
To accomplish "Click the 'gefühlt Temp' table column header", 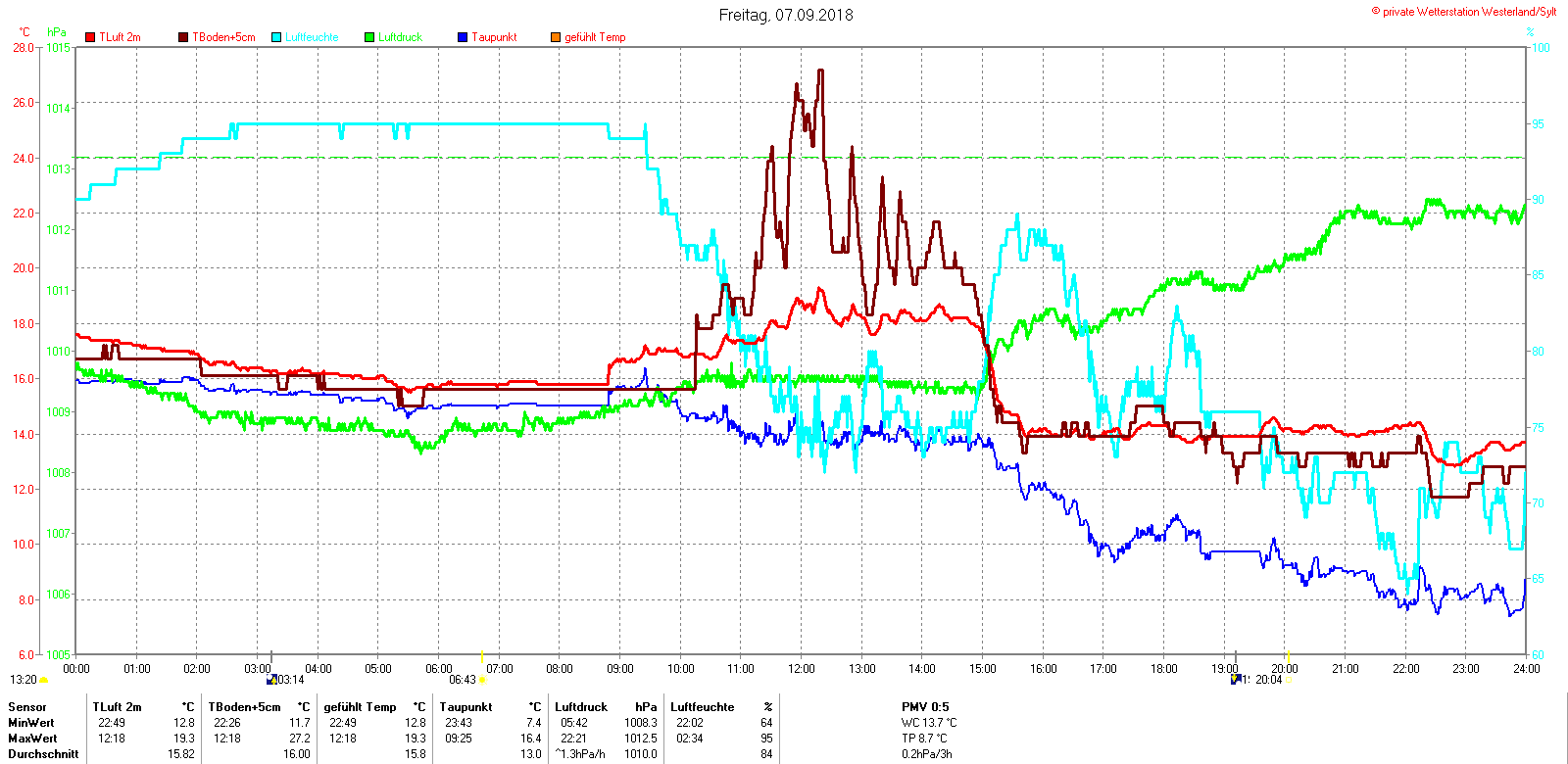I will 360,707.
